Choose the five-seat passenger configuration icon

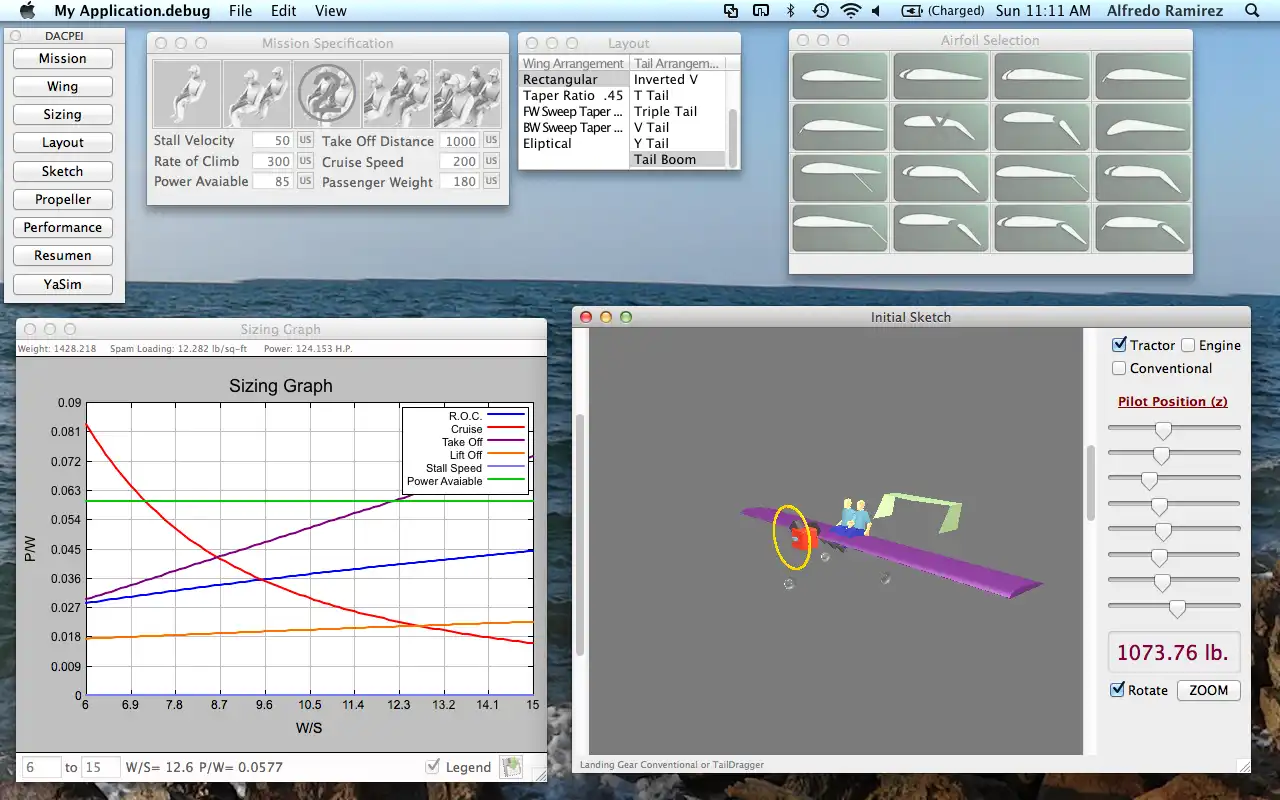point(468,93)
